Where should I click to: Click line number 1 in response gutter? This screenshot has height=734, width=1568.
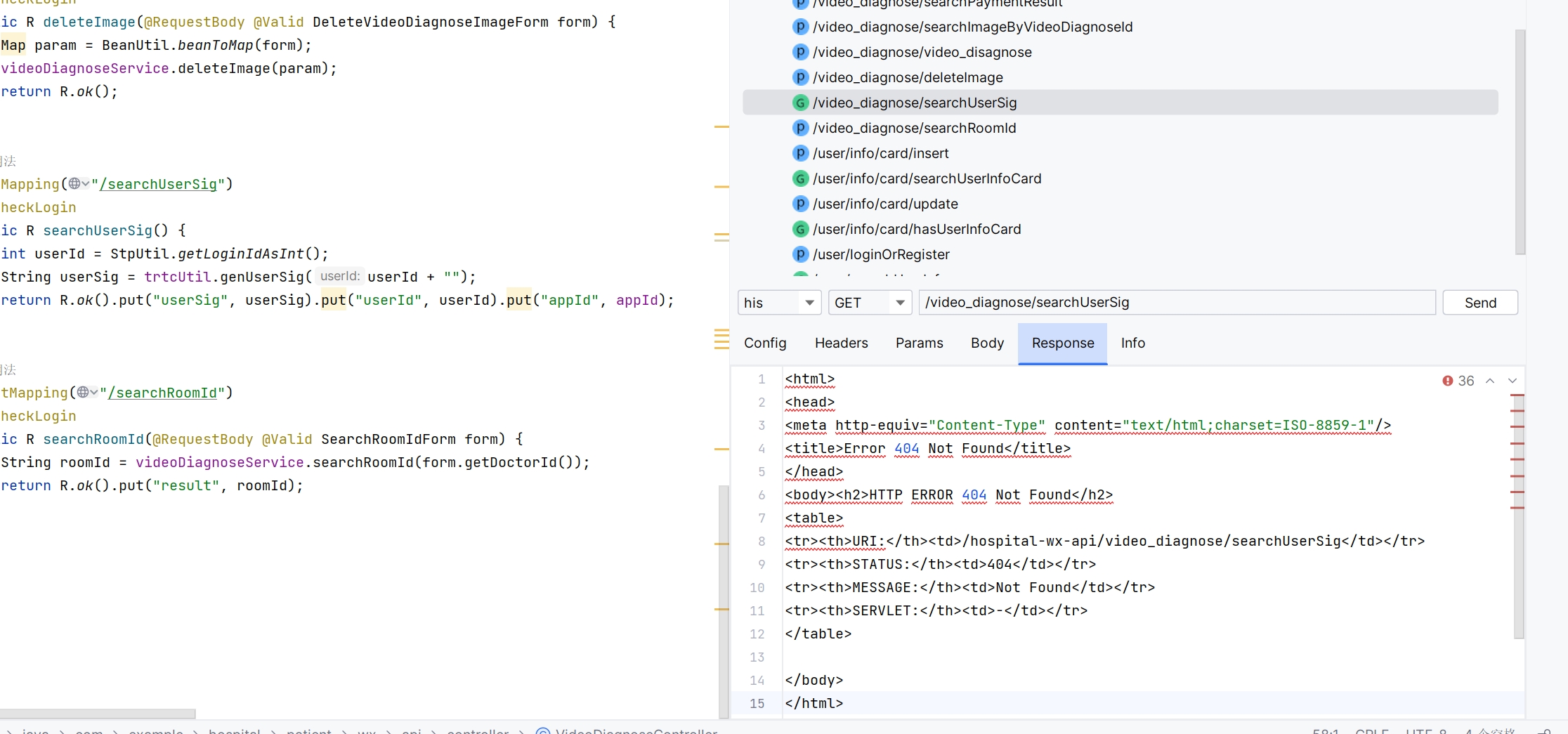tap(762, 379)
